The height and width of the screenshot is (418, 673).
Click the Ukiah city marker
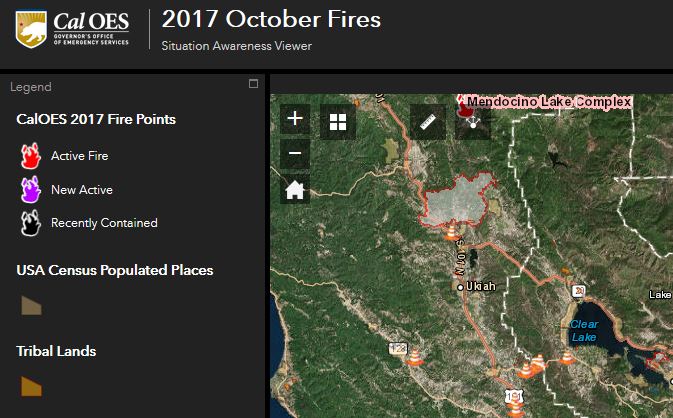tap(460, 287)
